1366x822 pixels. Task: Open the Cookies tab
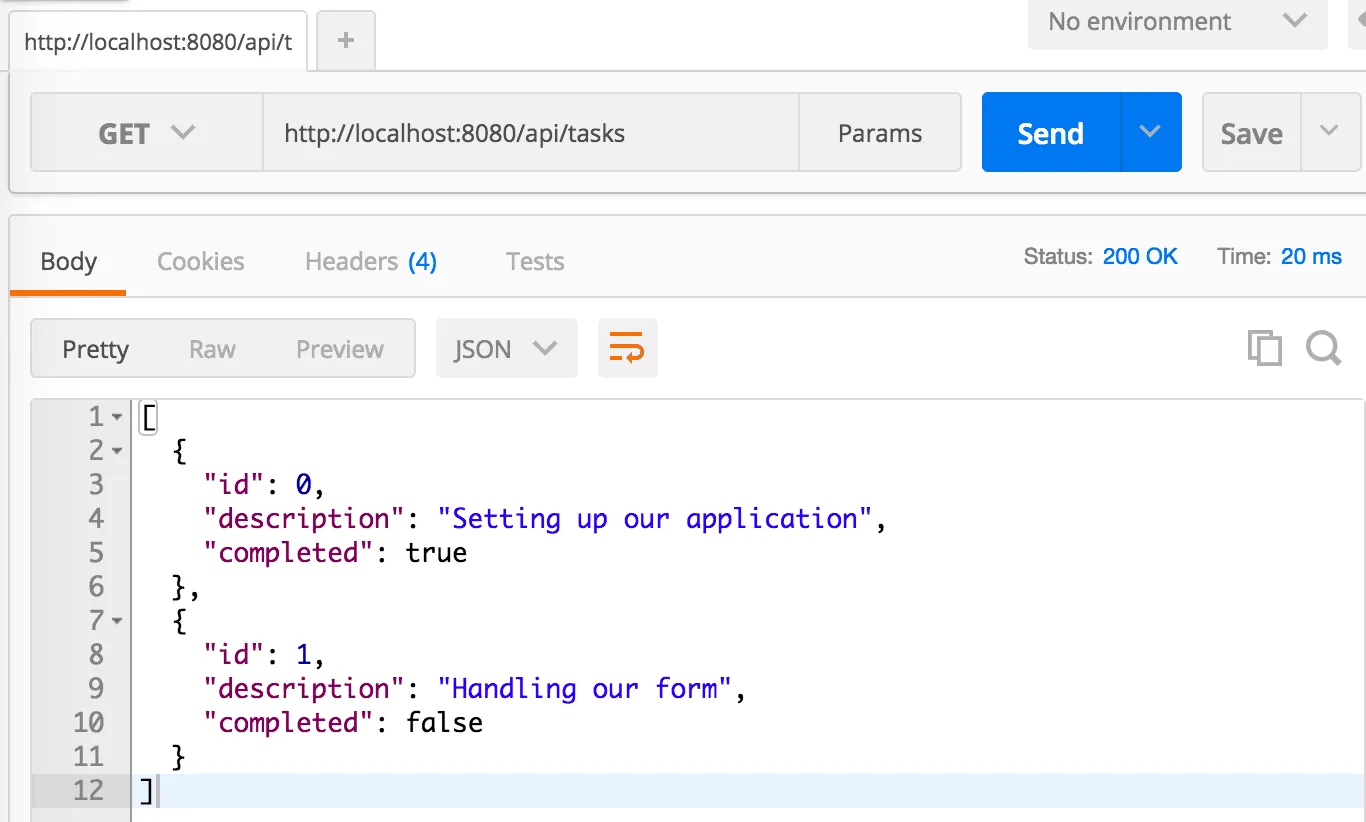click(200, 261)
